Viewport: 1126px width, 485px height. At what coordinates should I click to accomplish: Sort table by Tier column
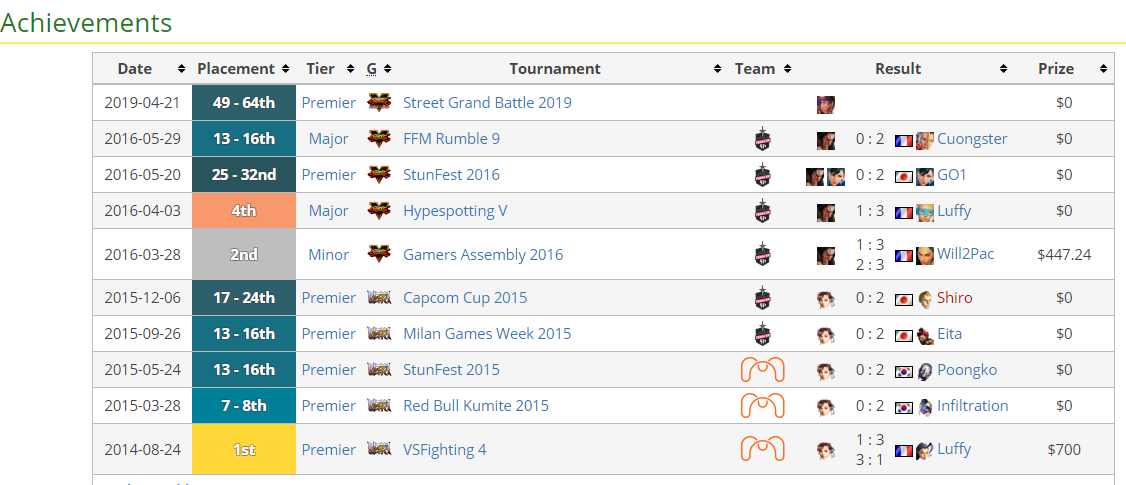(x=328, y=69)
